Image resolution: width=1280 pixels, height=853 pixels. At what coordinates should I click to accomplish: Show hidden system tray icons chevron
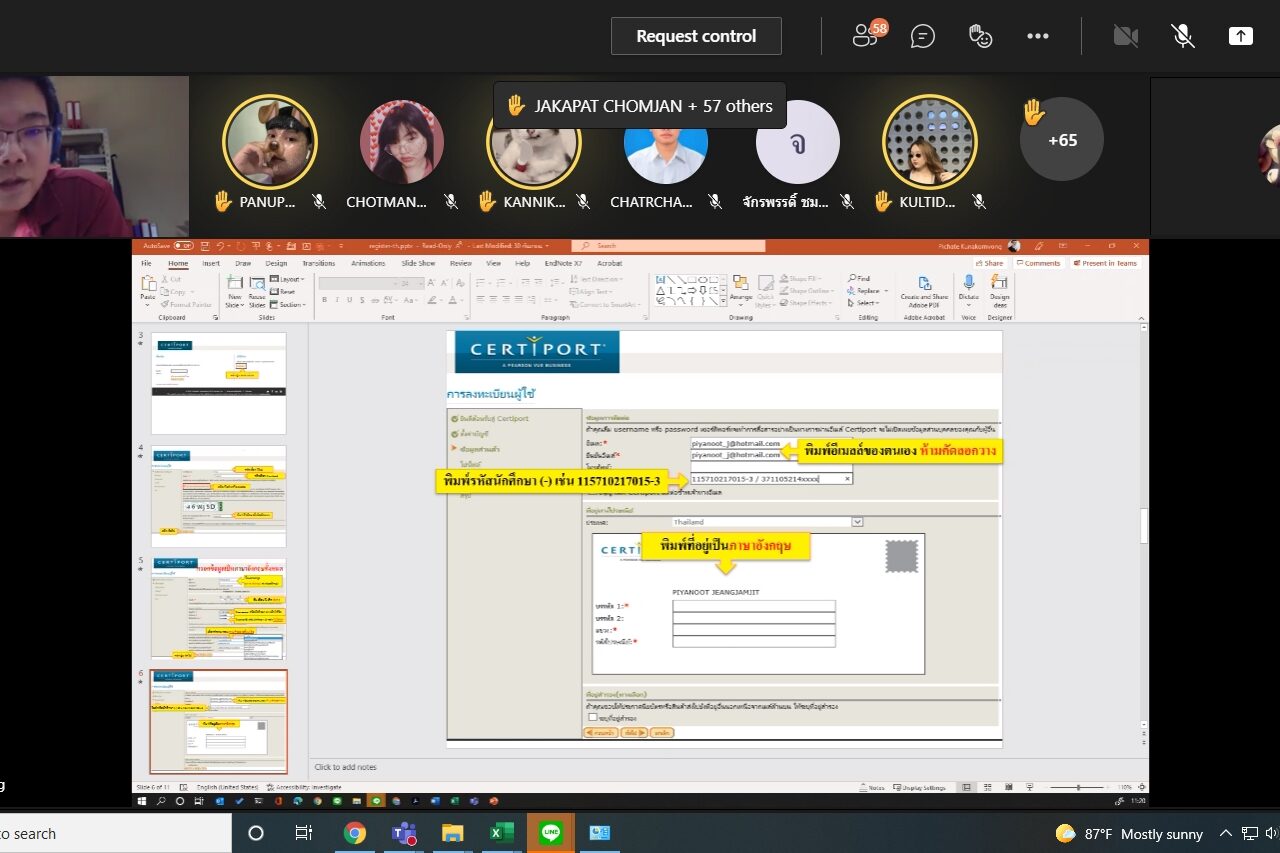(1225, 833)
